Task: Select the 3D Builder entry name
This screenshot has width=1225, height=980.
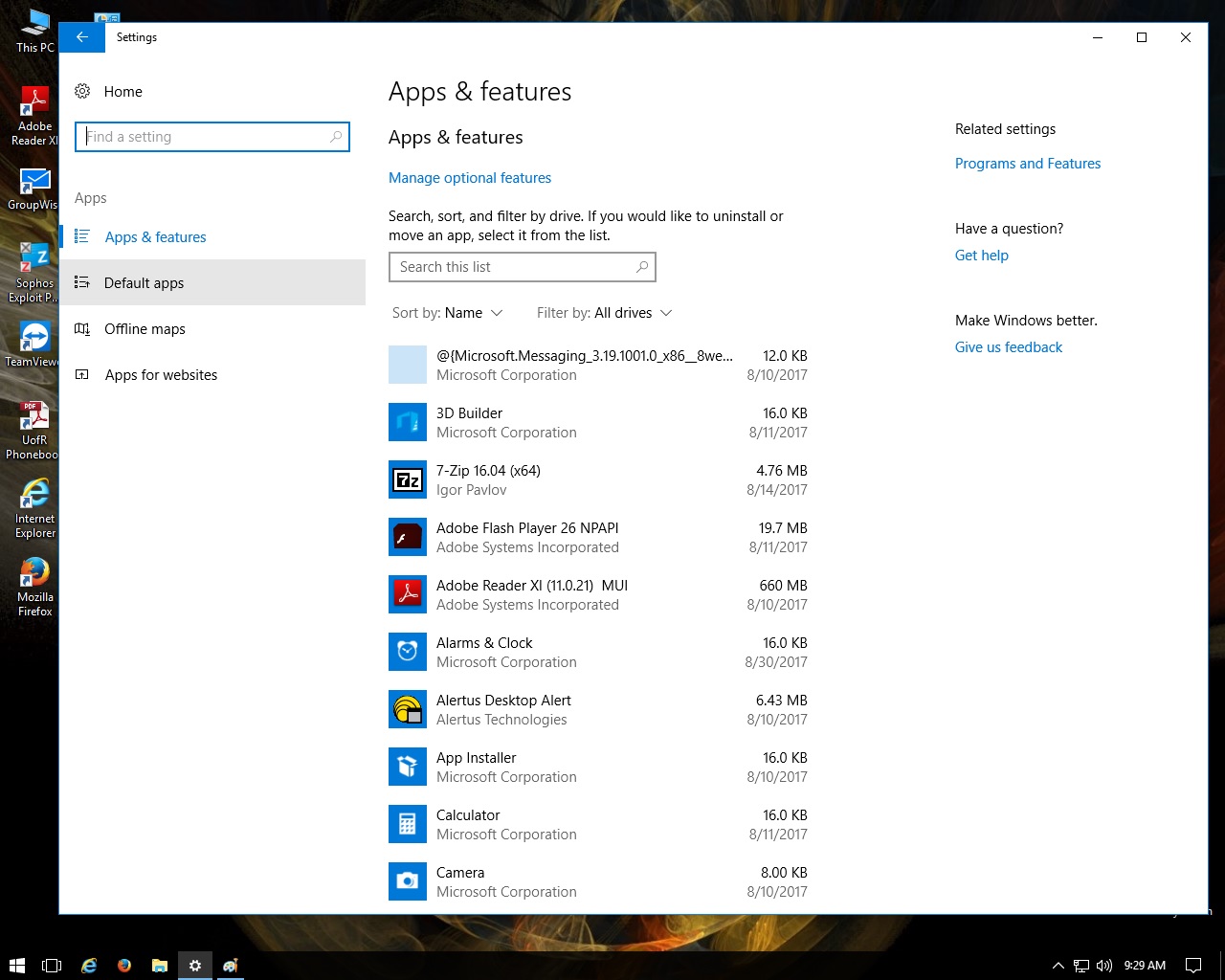Action: click(x=469, y=413)
